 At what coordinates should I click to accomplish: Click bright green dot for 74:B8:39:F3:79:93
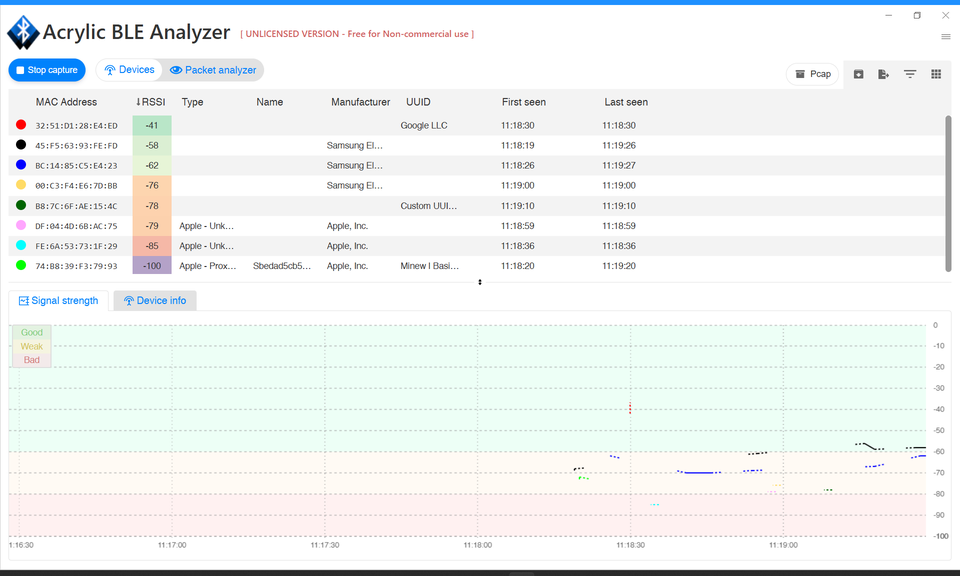tap(21, 265)
